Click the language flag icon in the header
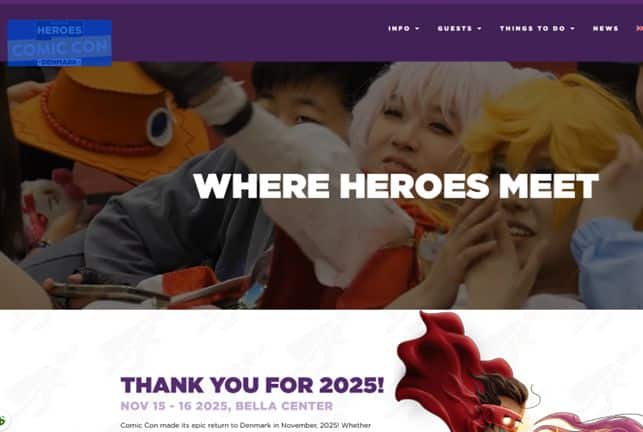643x432 pixels. coord(639,29)
